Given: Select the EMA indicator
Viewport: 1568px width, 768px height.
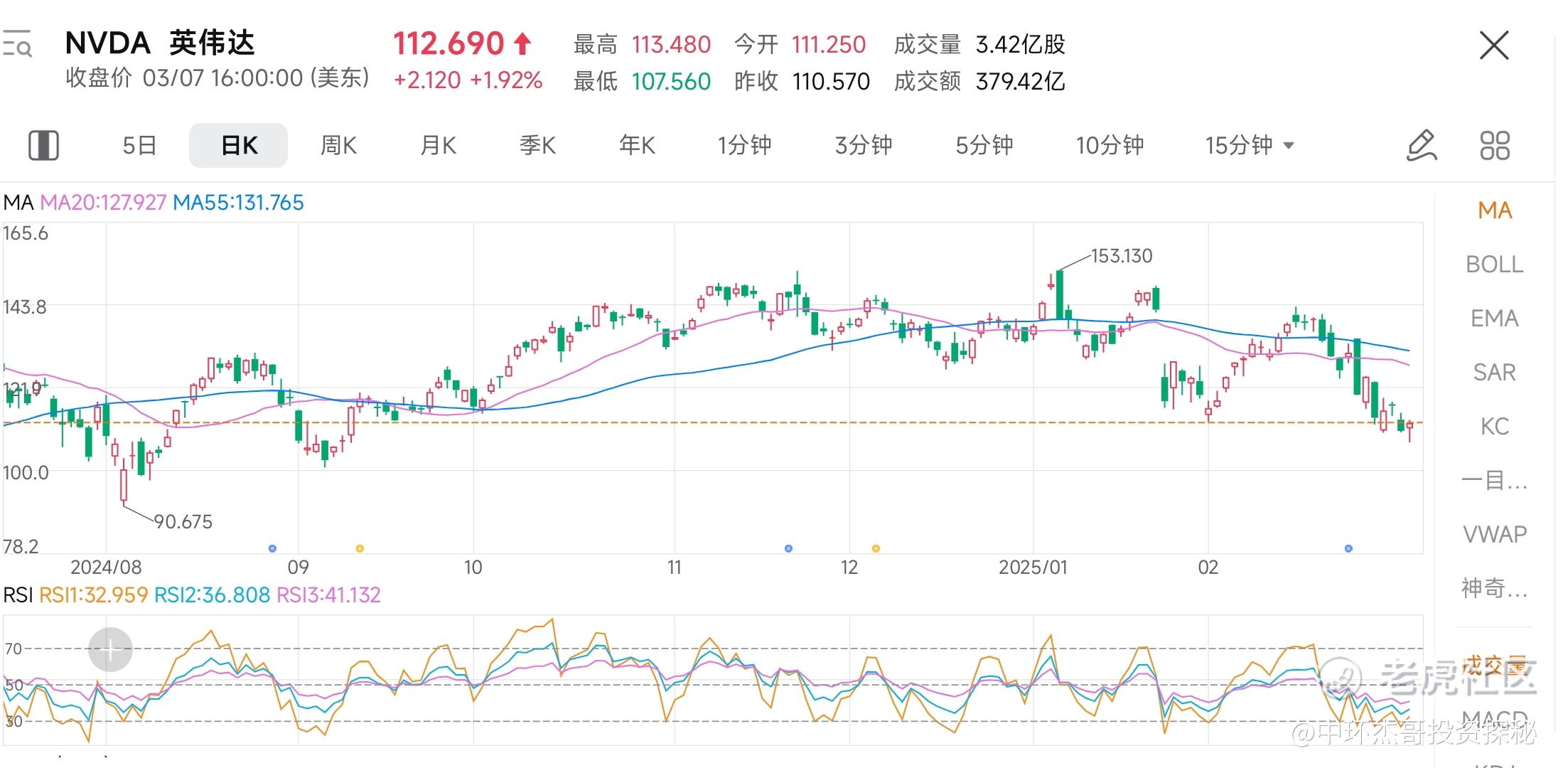Looking at the screenshot, I should click(1495, 319).
